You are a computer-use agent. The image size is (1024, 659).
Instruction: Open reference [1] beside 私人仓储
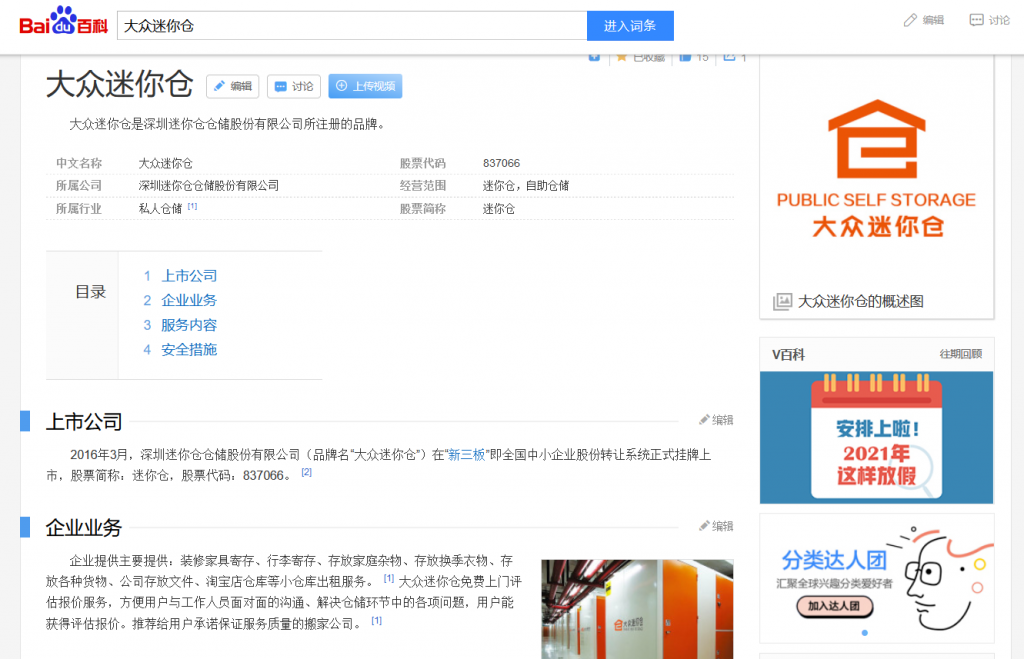(192, 206)
